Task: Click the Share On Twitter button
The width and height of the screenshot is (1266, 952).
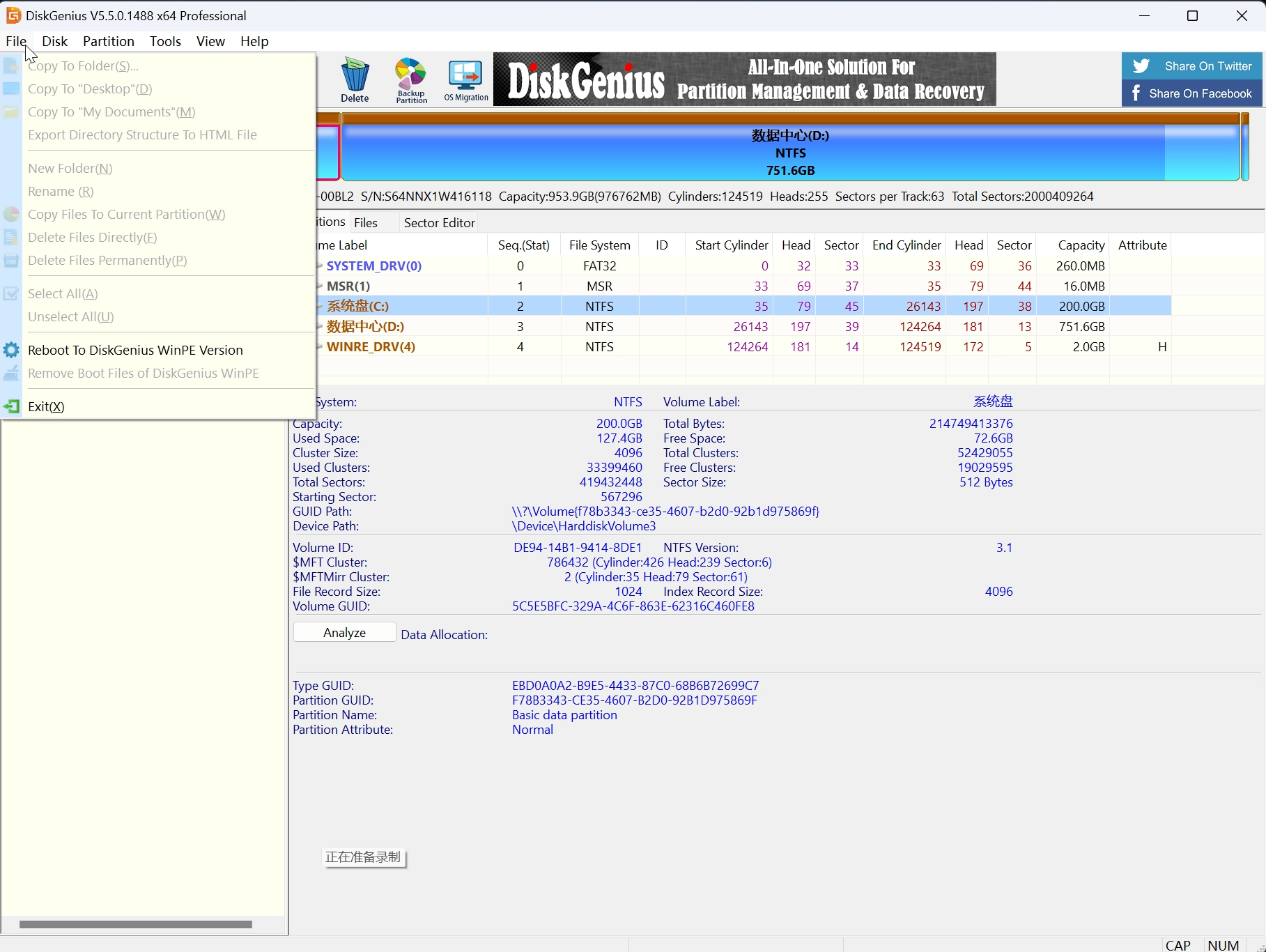Action: click(1191, 66)
